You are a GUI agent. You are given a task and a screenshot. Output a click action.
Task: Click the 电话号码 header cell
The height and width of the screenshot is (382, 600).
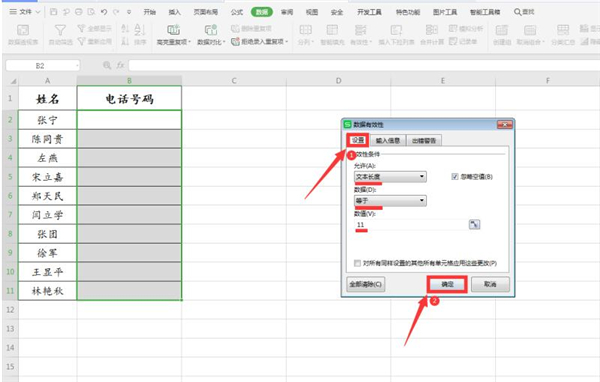point(129,99)
